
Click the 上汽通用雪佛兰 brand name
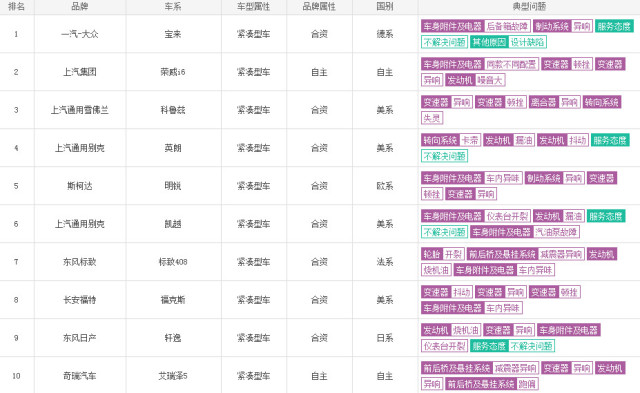tap(80, 110)
